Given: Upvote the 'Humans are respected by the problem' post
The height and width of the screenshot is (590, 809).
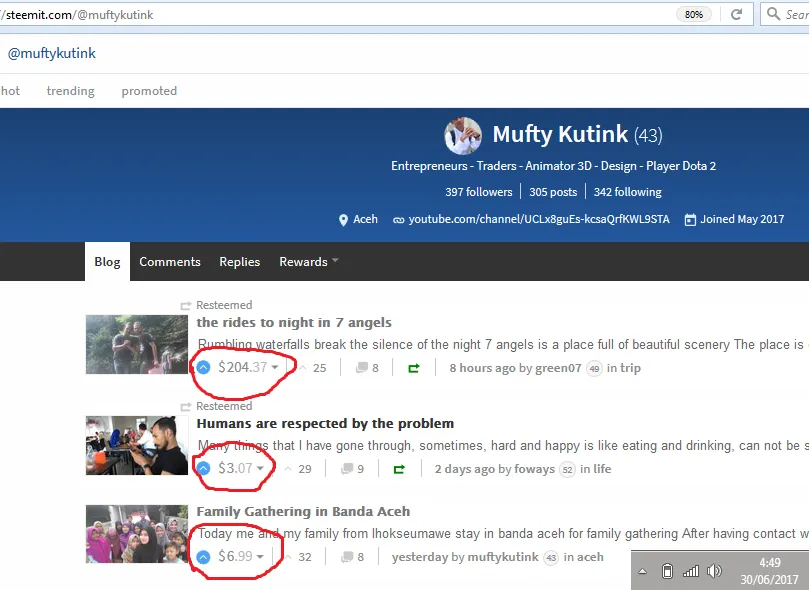Looking at the screenshot, I should tap(203, 469).
